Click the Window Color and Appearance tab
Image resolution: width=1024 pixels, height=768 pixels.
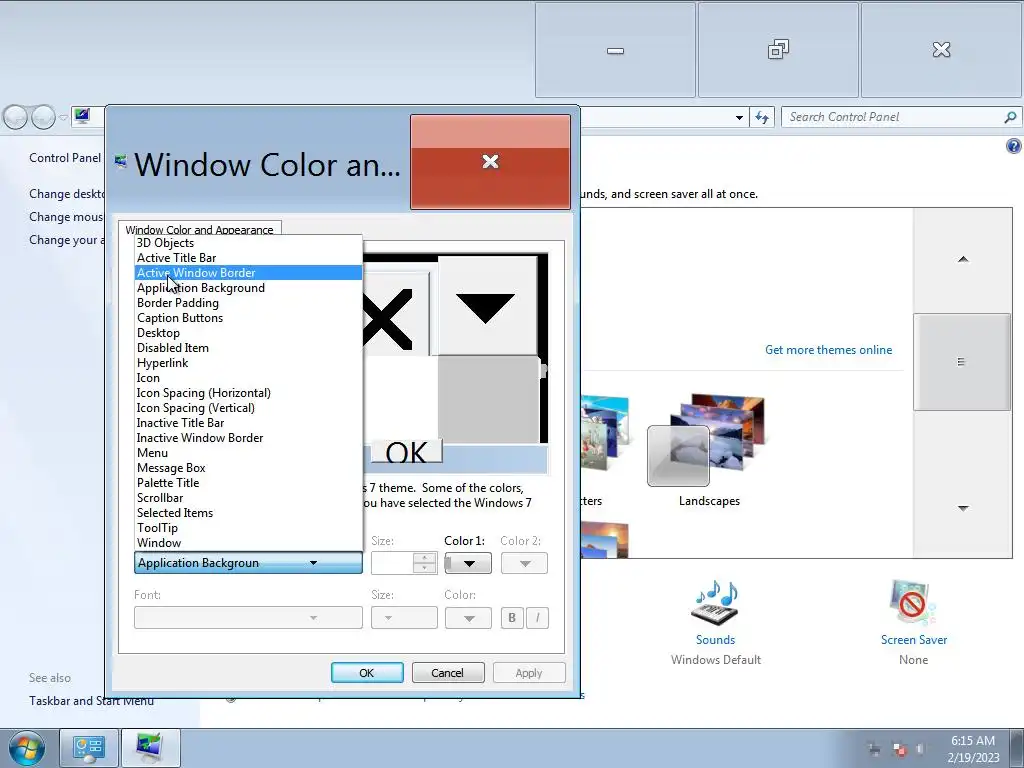tap(200, 229)
